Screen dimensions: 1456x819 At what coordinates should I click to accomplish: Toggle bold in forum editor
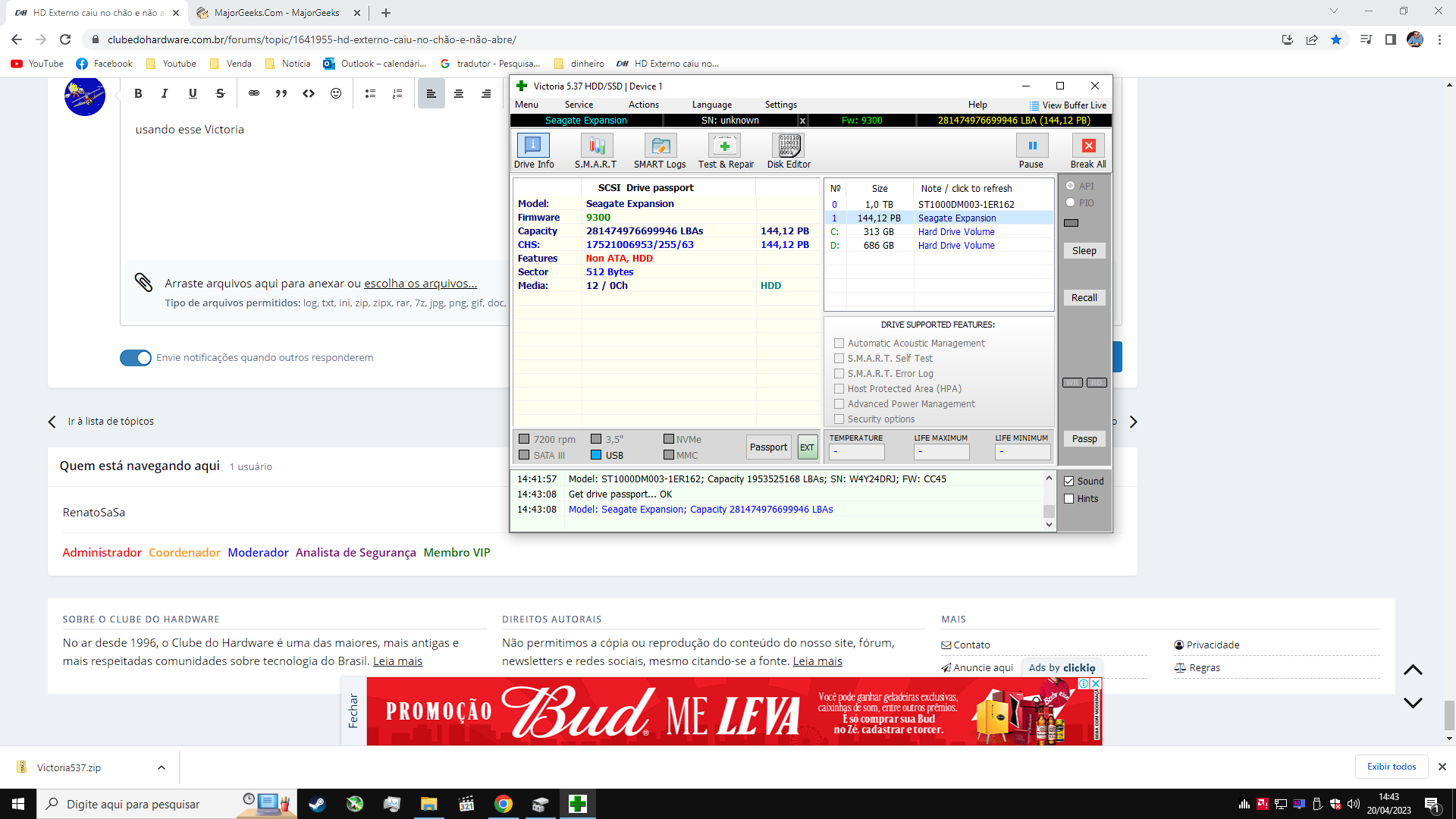click(138, 93)
